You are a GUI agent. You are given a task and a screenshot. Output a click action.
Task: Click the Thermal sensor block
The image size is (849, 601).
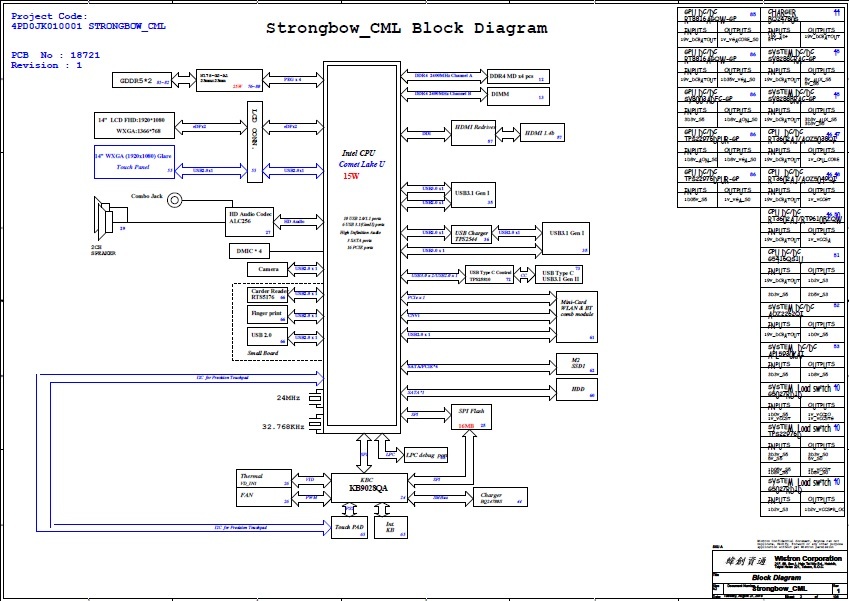[264, 479]
